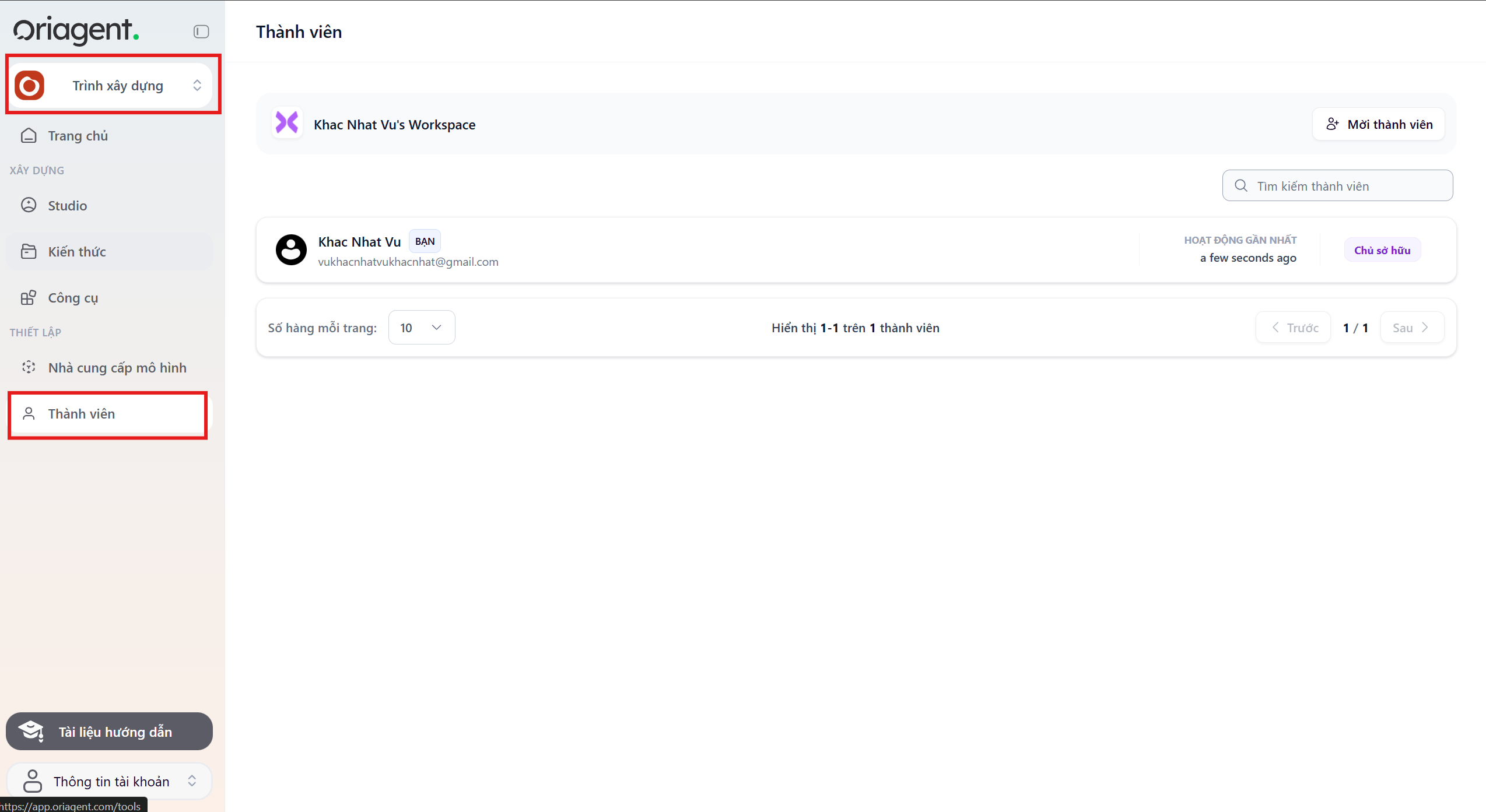The image size is (1486, 812).
Task: Select the Thành viên sidebar item
Action: 82,414
